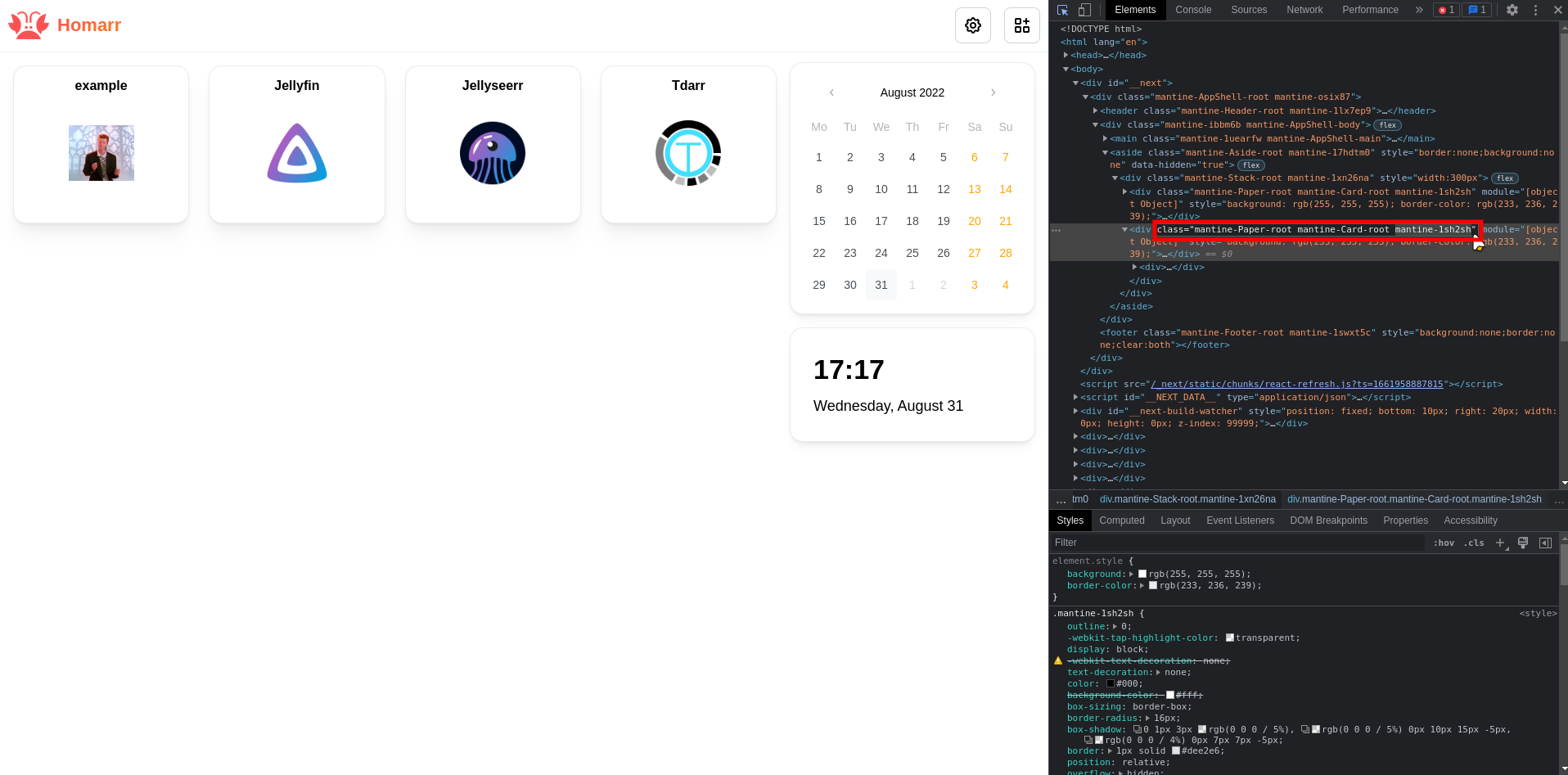Switch to Network tab
This screenshot has height=775, width=1568.
pos(1304,10)
